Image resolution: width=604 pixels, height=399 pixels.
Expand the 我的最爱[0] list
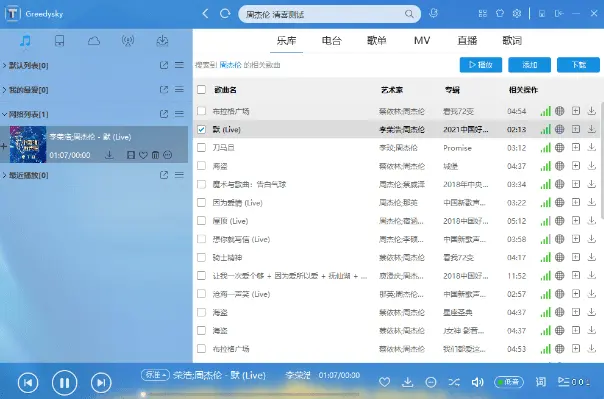tap(4, 89)
